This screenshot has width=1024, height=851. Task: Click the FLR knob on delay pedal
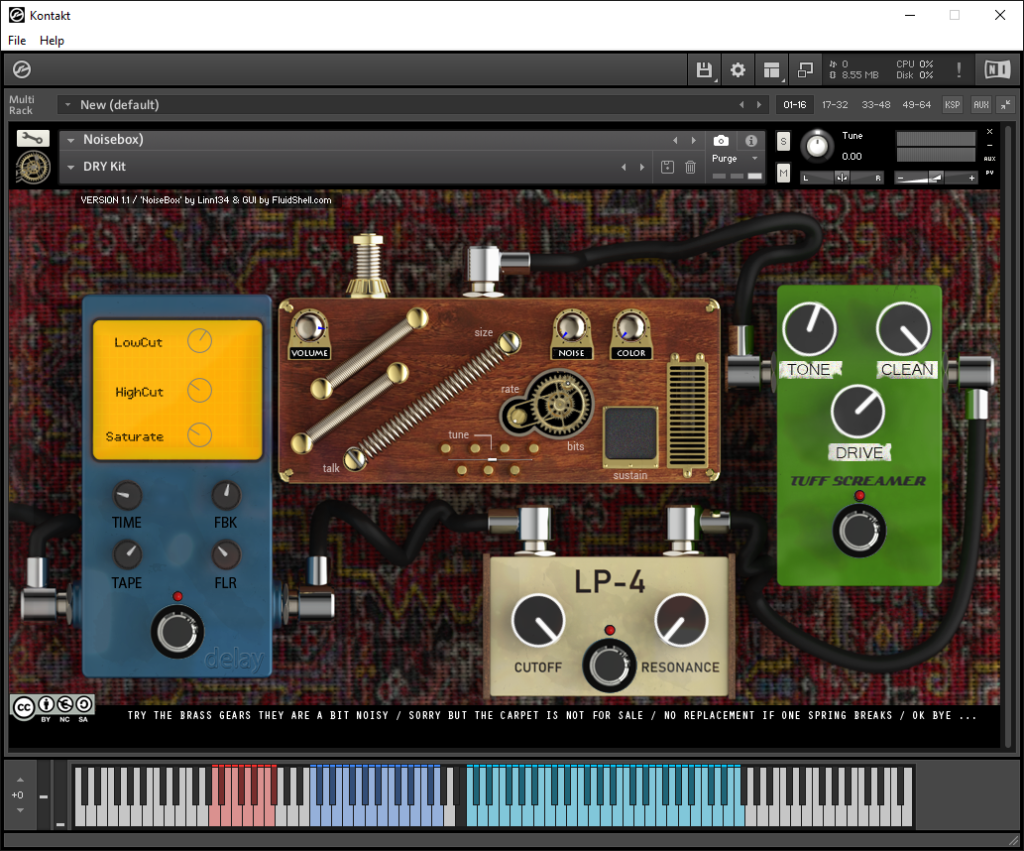tap(226, 554)
